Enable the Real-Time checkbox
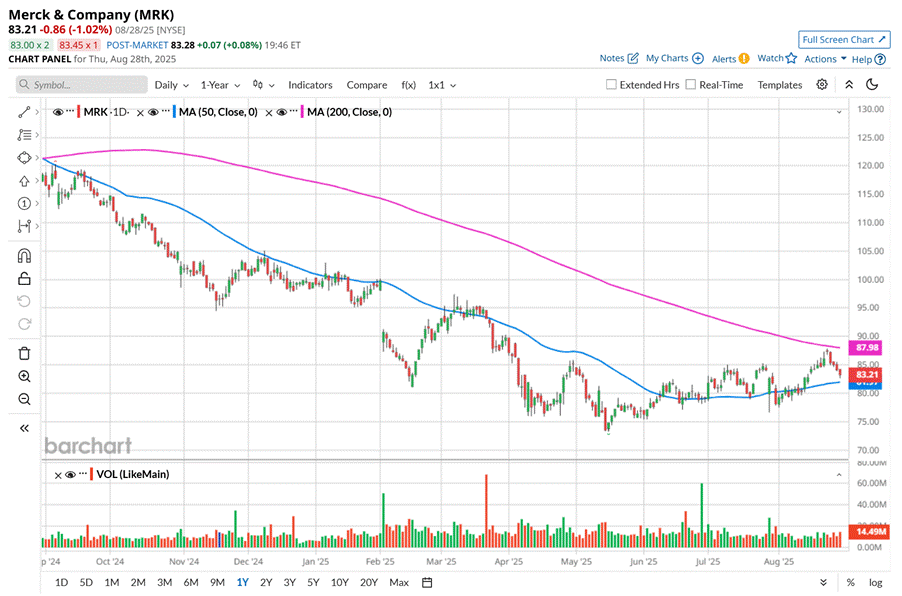902x596 pixels. [691, 85]
